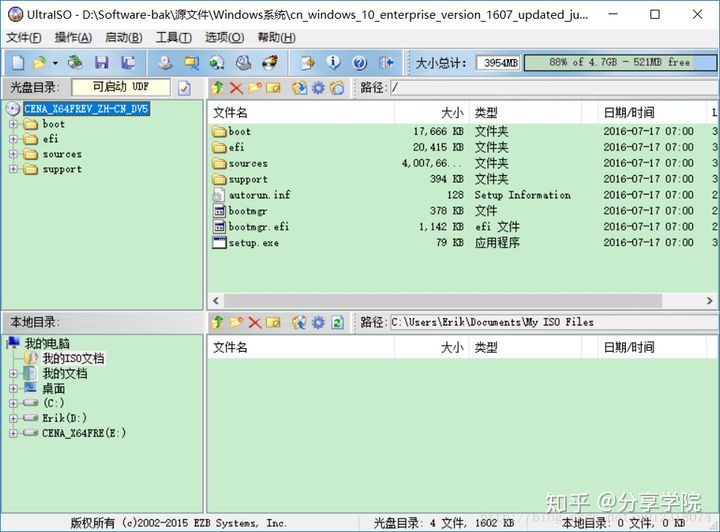This screenshot has height=532, width=720.
Task: Click the 88% of 4.7GB capacity bar
Action: point(620,62)
